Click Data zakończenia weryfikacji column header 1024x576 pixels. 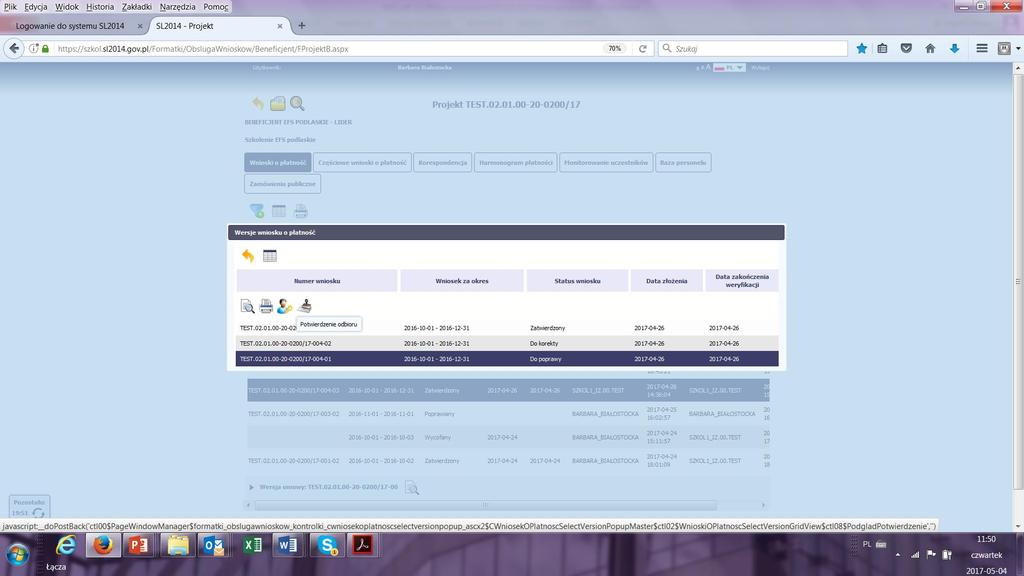(742, 281)
